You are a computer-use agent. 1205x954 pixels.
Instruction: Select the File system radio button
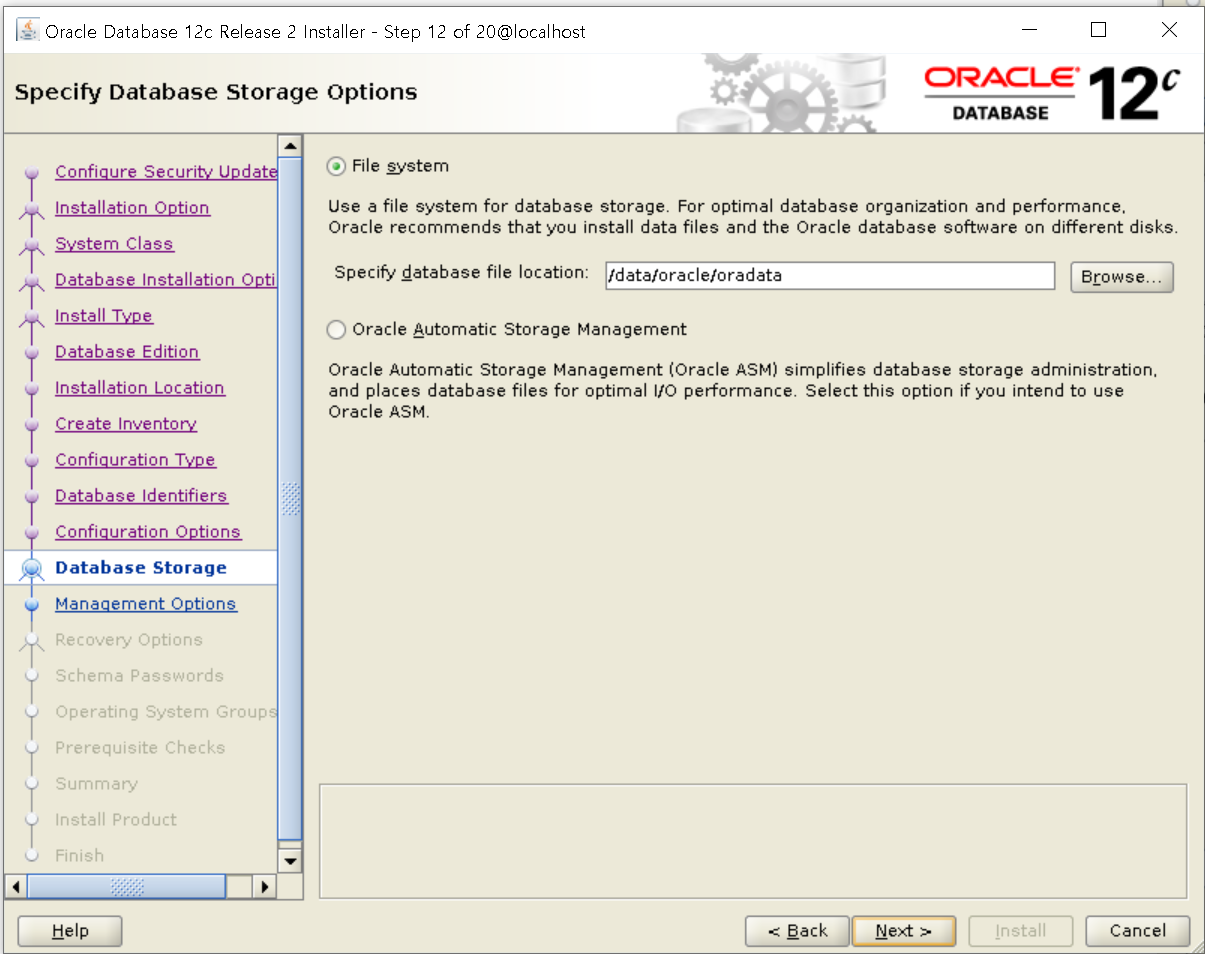pos(337,166)
